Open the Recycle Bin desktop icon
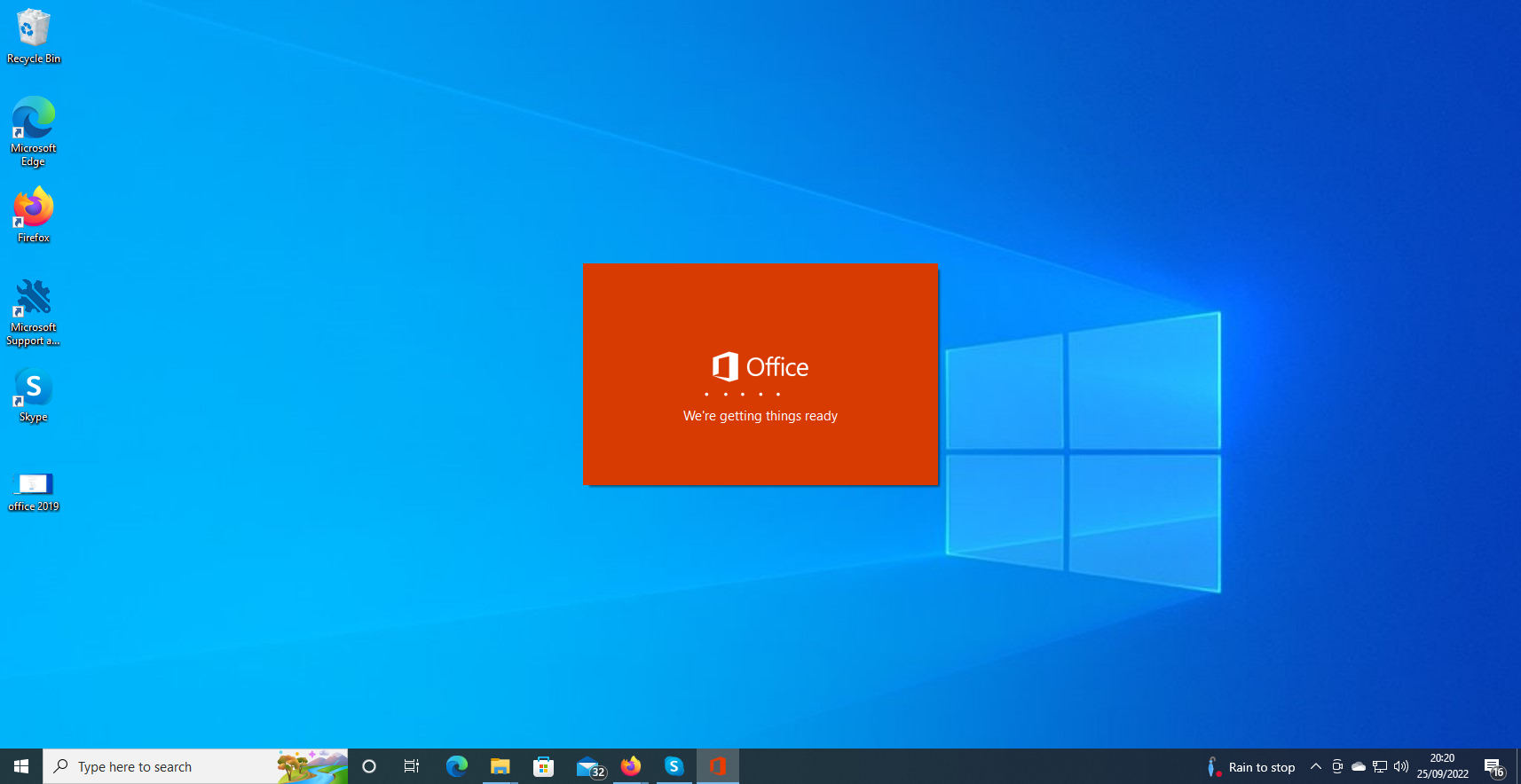1521x784 pixels. (34, 37)
